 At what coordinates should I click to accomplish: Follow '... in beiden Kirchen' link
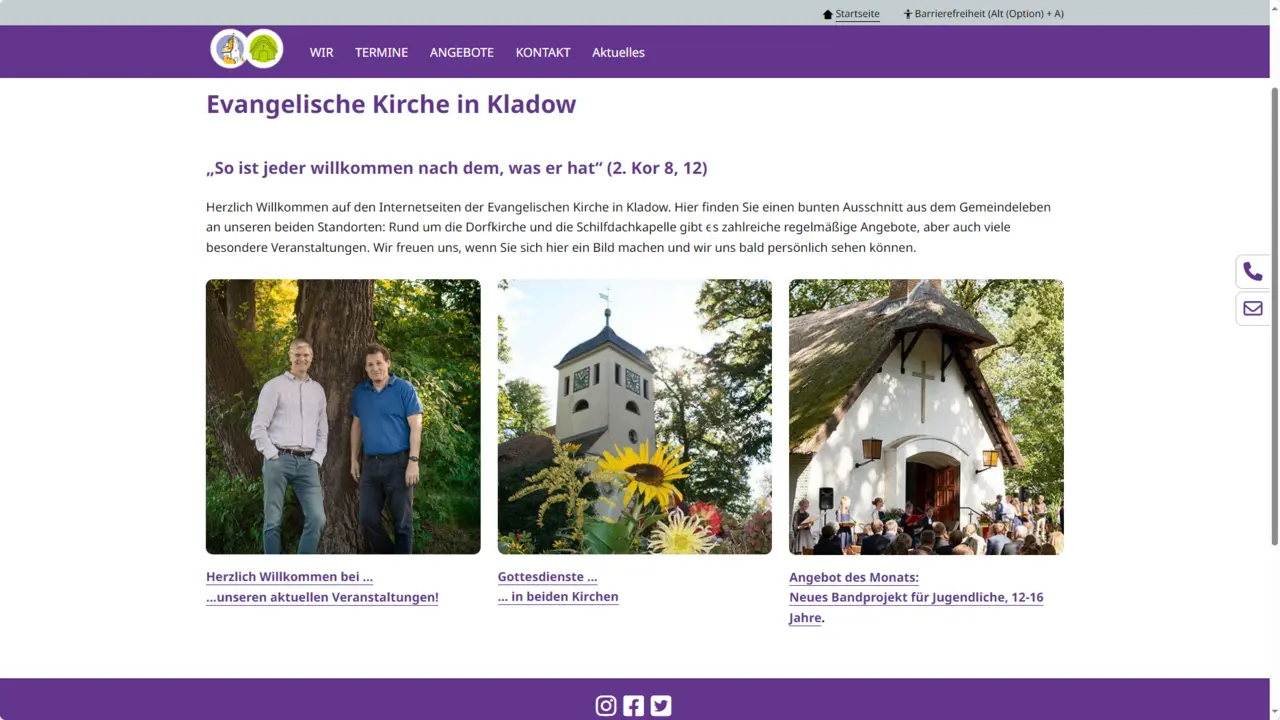[x=558, y=597]
